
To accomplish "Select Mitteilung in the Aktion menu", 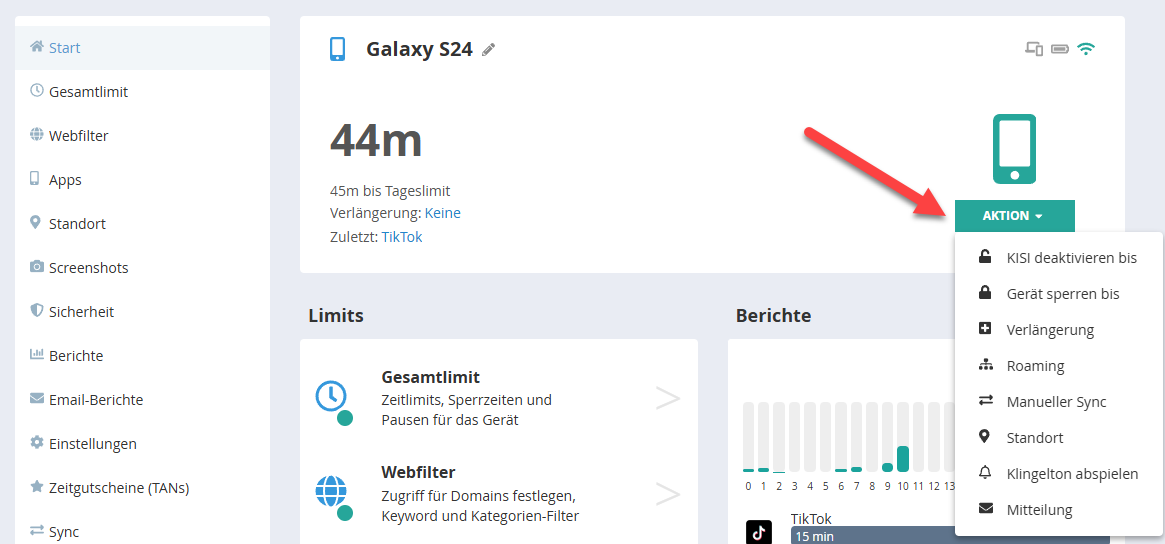I will [x=1059, y=510].
